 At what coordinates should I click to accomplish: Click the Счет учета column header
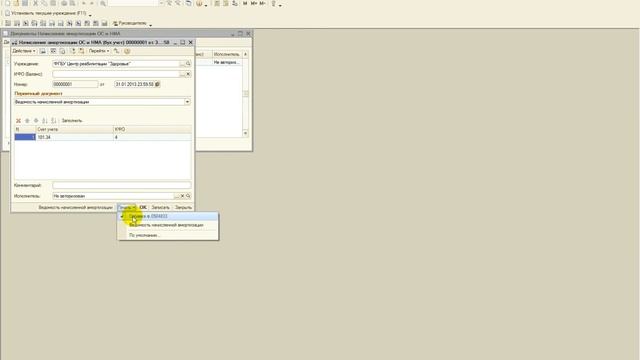(74, 129)
